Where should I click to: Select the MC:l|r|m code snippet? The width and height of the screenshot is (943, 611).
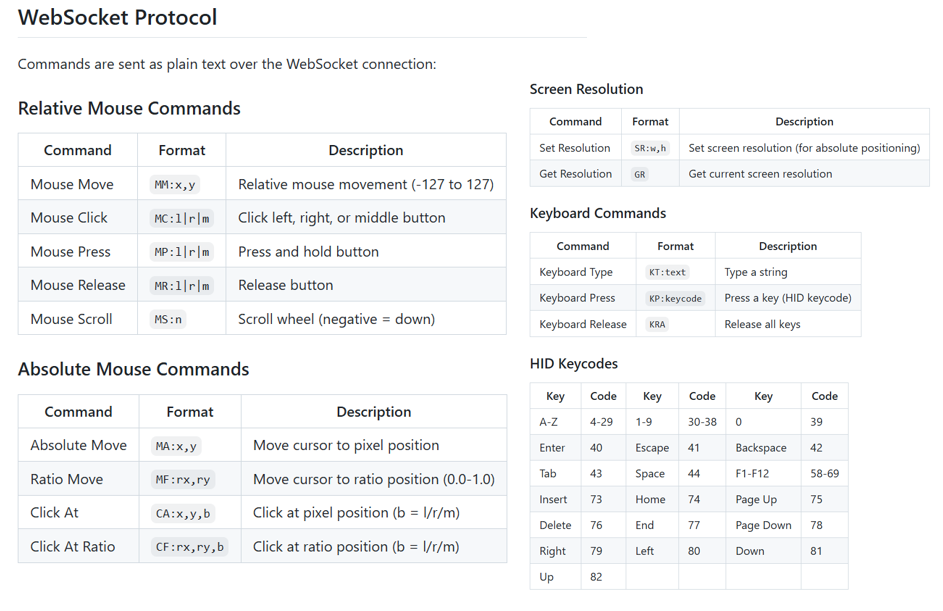click(x=182, y=218)
